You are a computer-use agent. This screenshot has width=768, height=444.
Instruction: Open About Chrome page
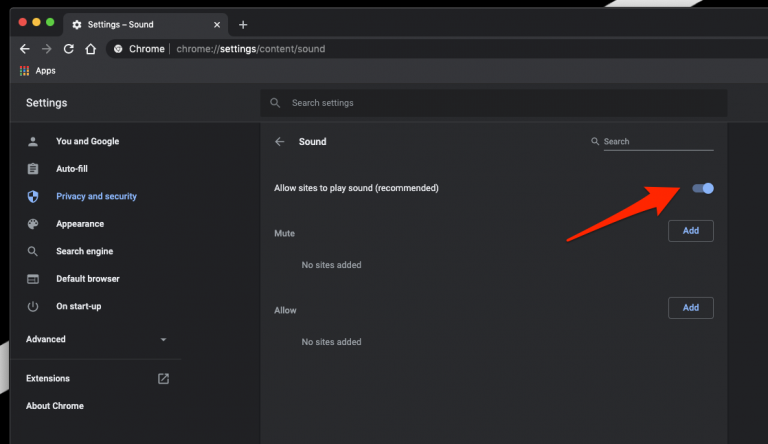[x=55, y=406]
